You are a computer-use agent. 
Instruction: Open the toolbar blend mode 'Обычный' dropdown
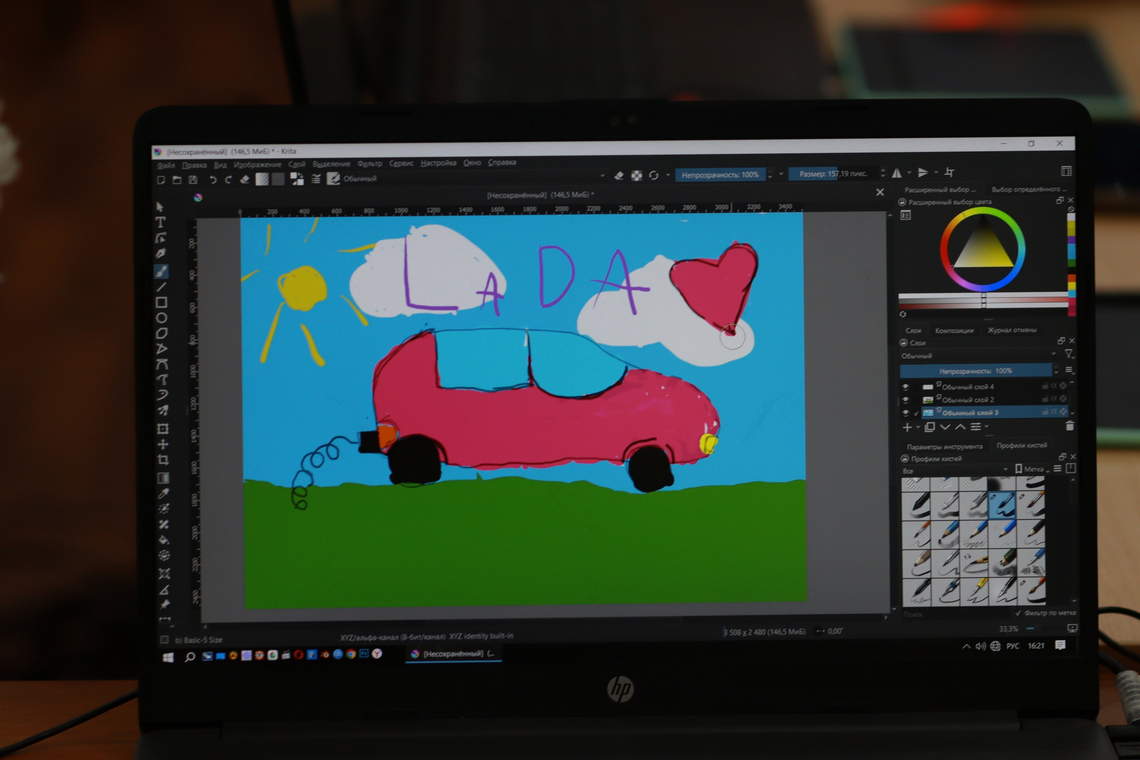pyautogui.click(x=475, y=177)
